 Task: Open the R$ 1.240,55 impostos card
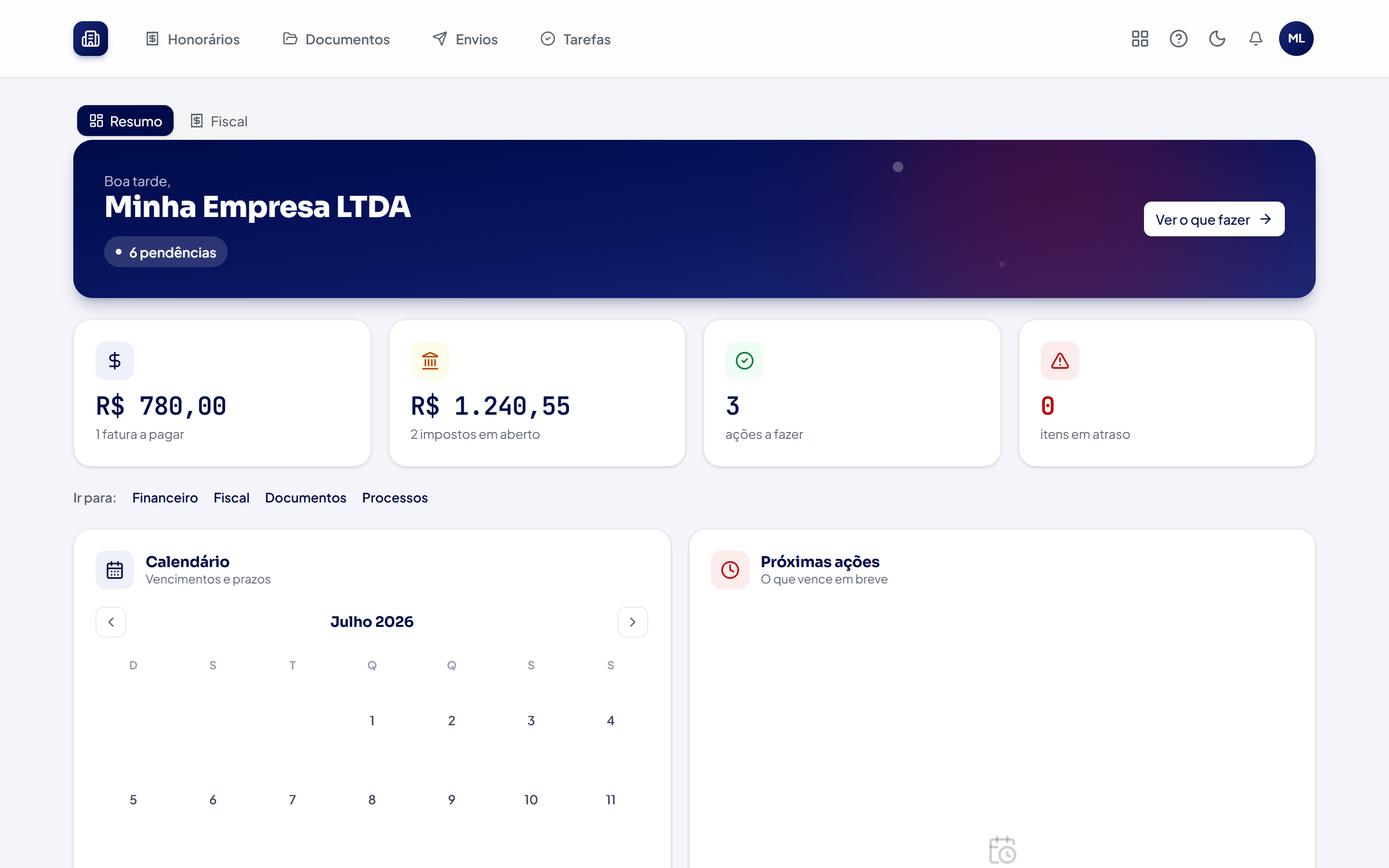click(537, 393)
